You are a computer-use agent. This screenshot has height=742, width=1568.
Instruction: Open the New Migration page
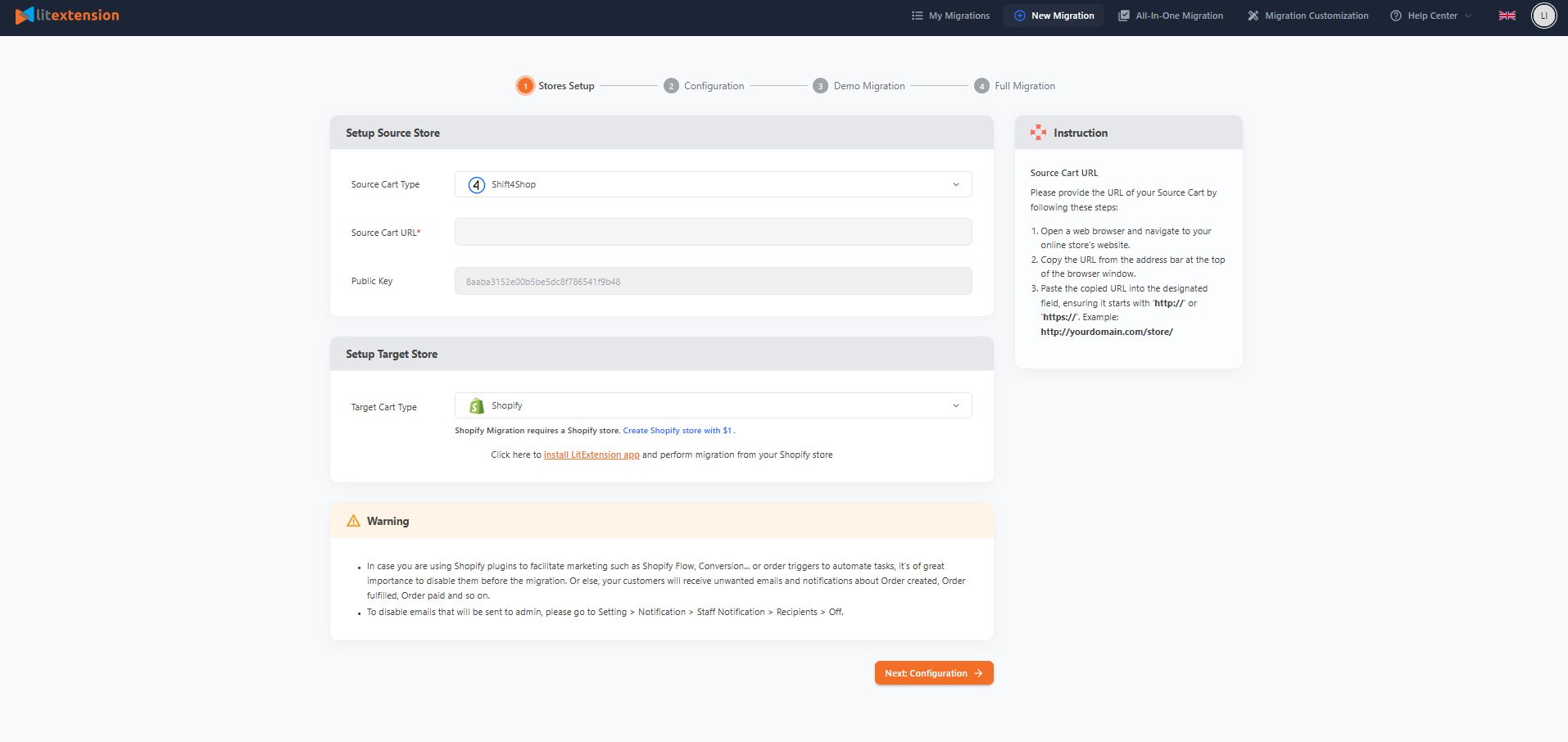1054,16
